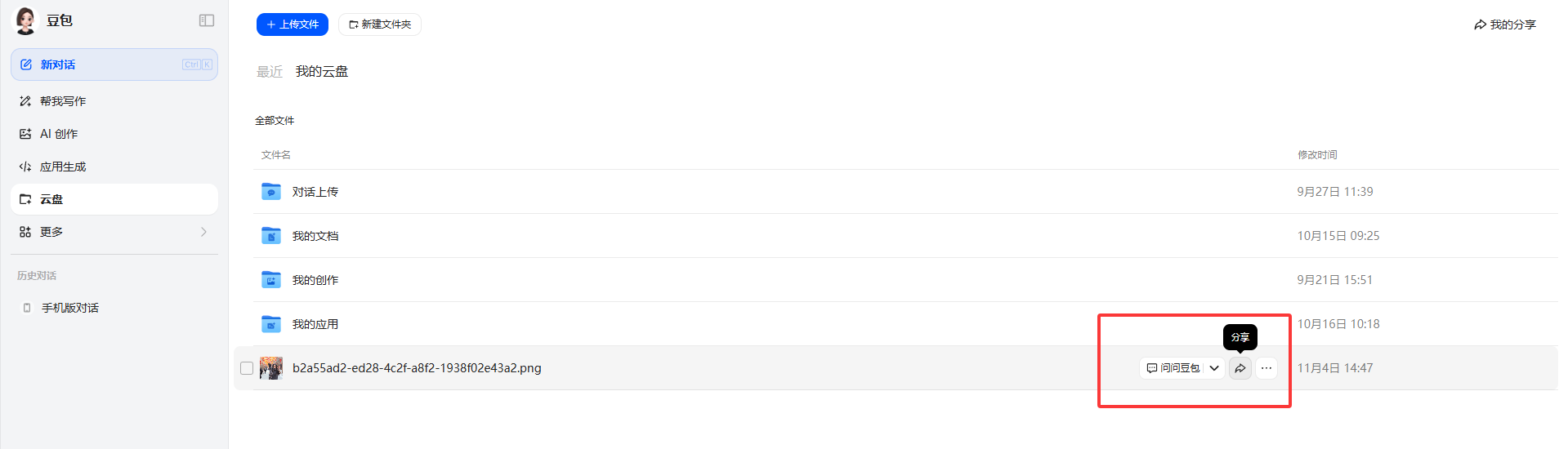Open 我的分享 link at top right

(1505, 24)
